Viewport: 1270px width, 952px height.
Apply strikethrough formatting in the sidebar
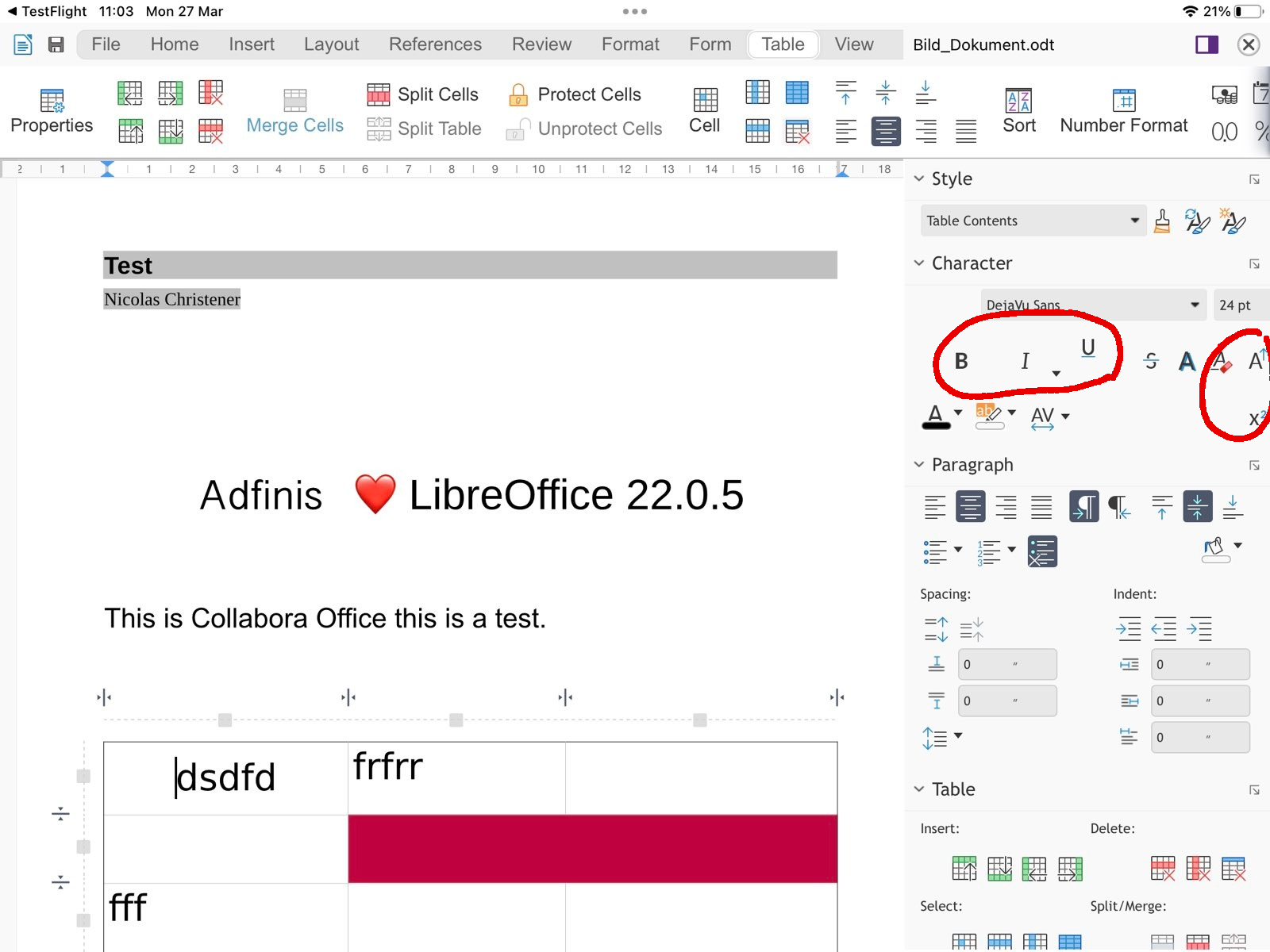pos(1150,361)
